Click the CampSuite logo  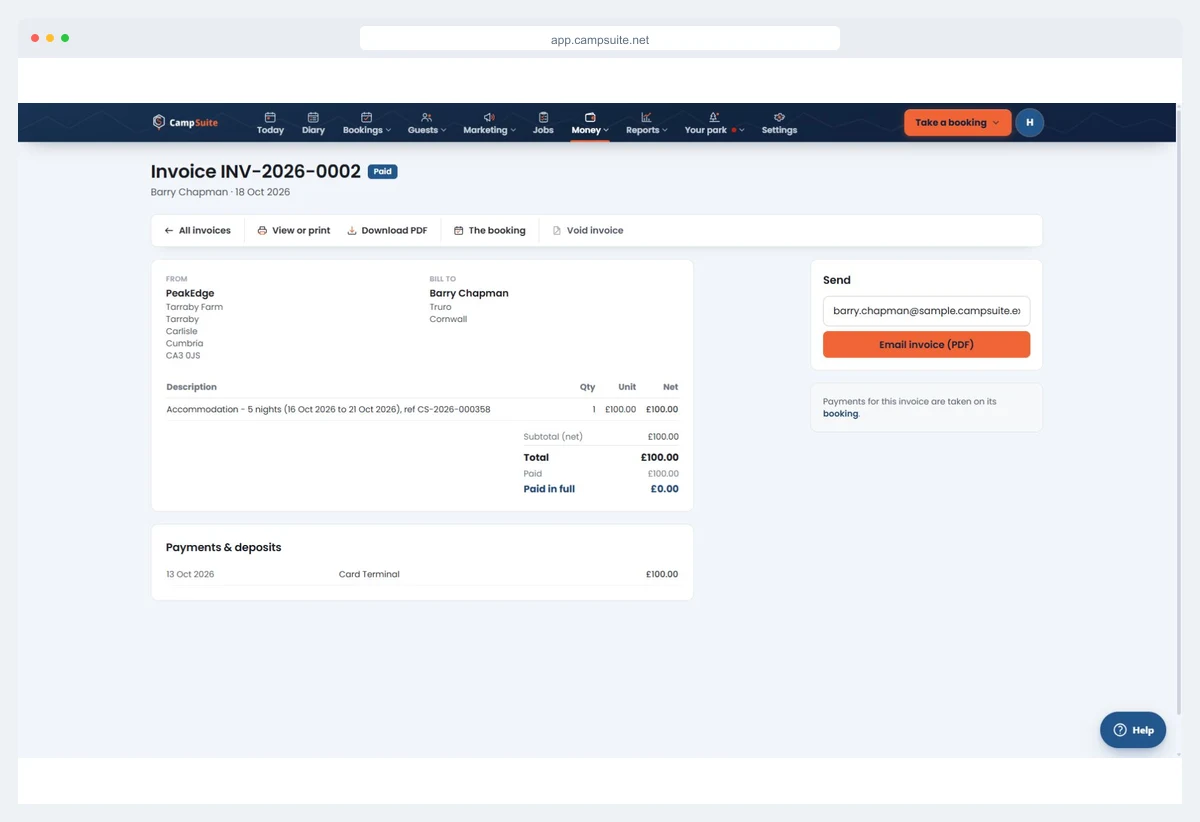click(x=185, y=122)
